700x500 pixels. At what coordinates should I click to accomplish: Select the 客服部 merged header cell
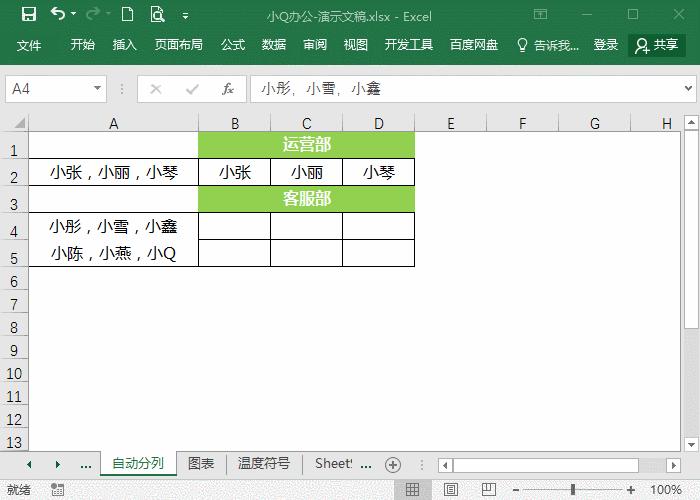point(307,199)
